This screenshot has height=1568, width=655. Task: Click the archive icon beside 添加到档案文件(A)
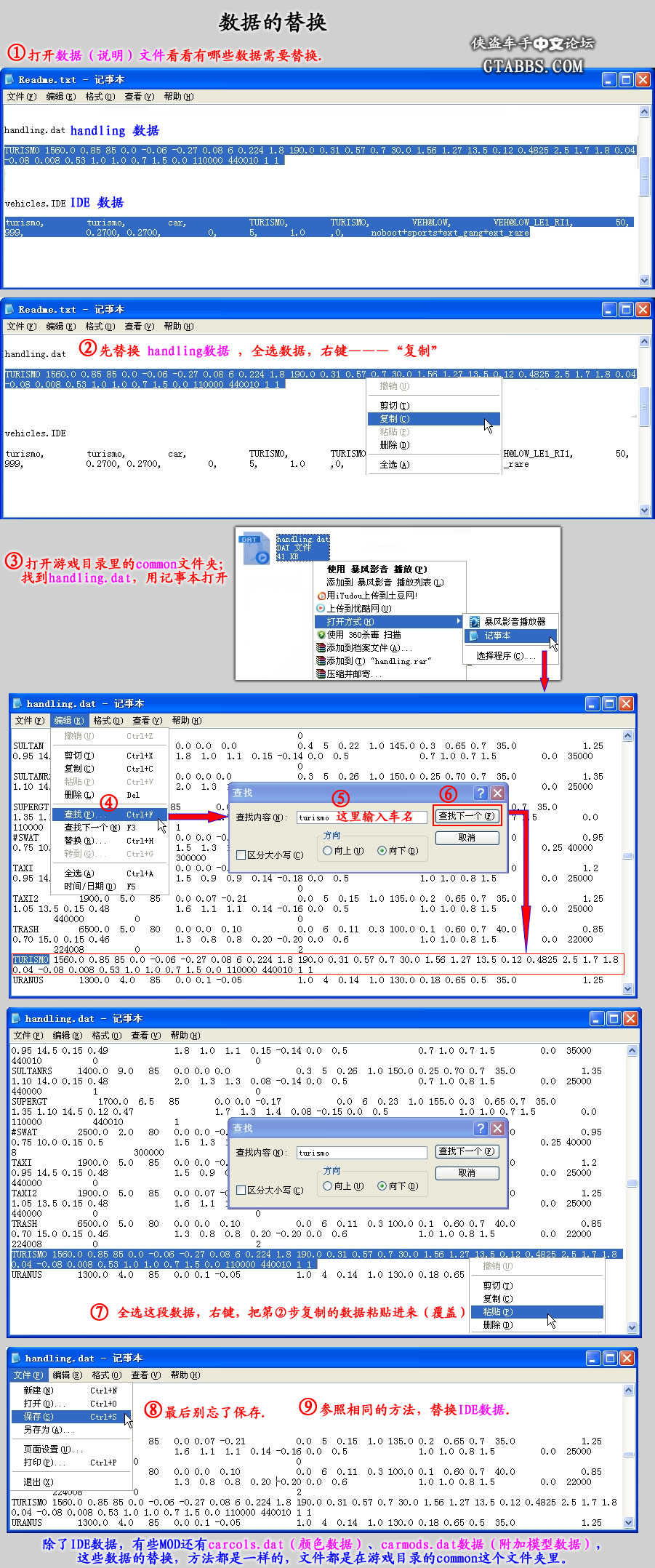point(321,647)
